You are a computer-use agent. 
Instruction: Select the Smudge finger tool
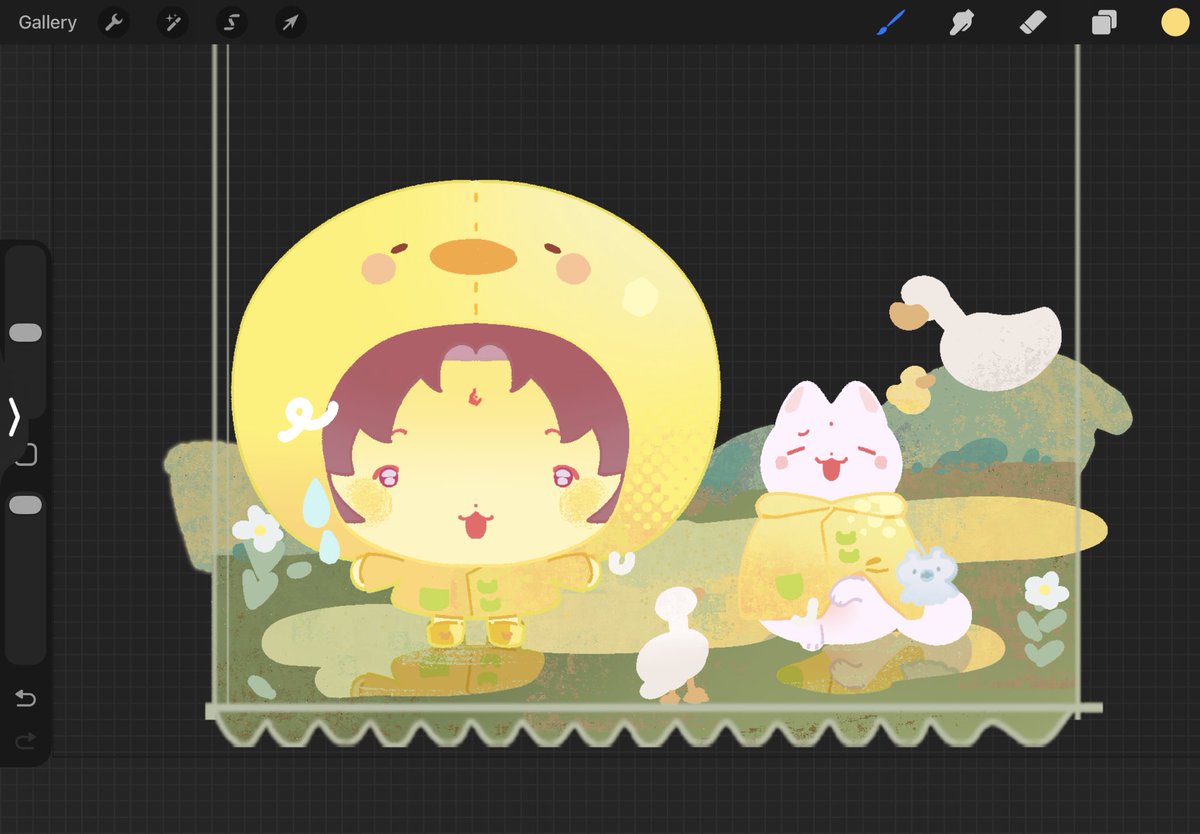click(x=962, y=22)
